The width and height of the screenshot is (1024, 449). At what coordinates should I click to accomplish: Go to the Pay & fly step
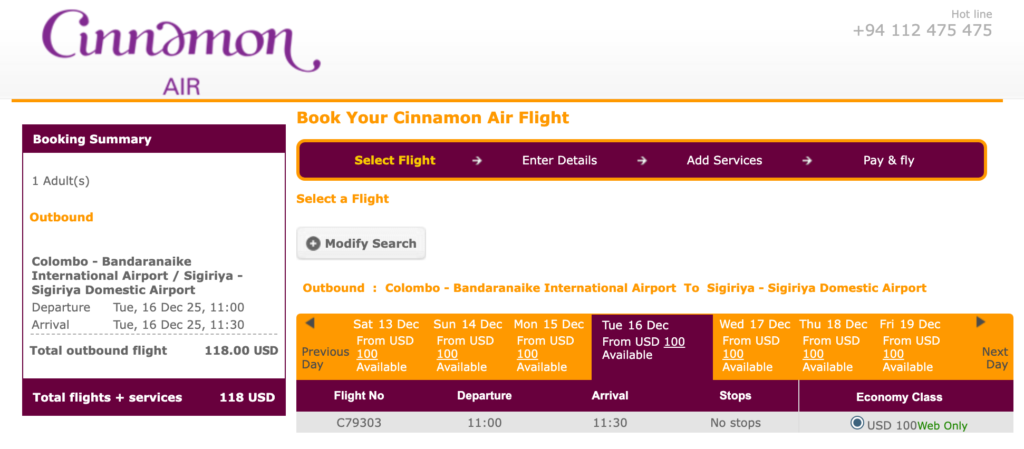point(888,160)
